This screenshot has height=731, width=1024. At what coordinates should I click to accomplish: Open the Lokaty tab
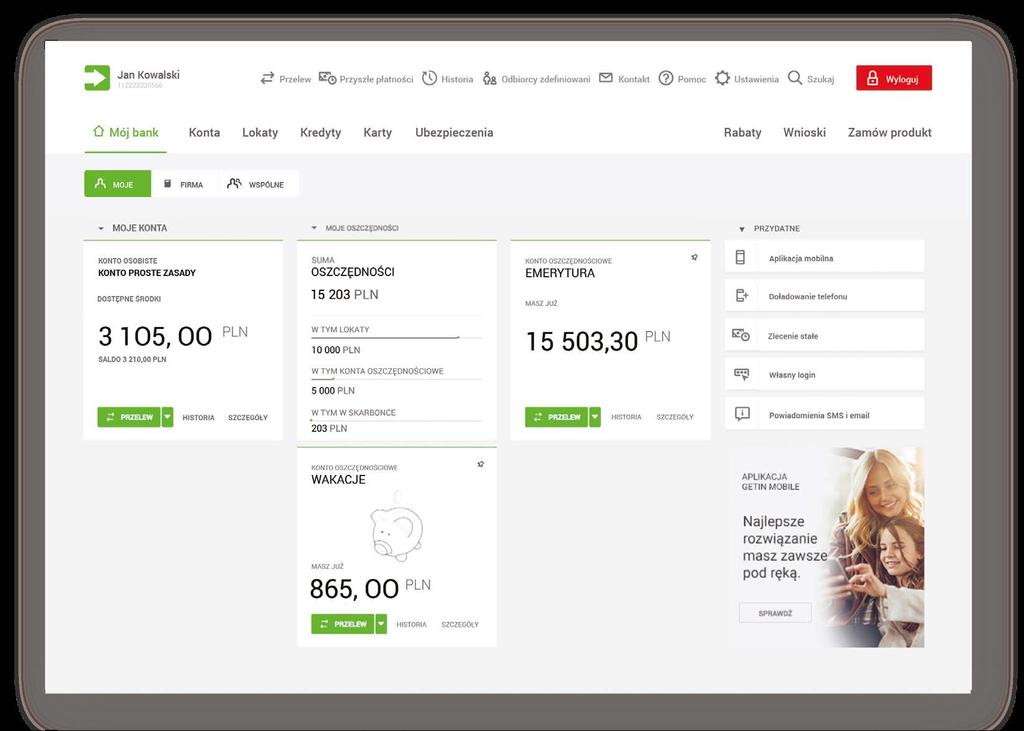point(260,133)
